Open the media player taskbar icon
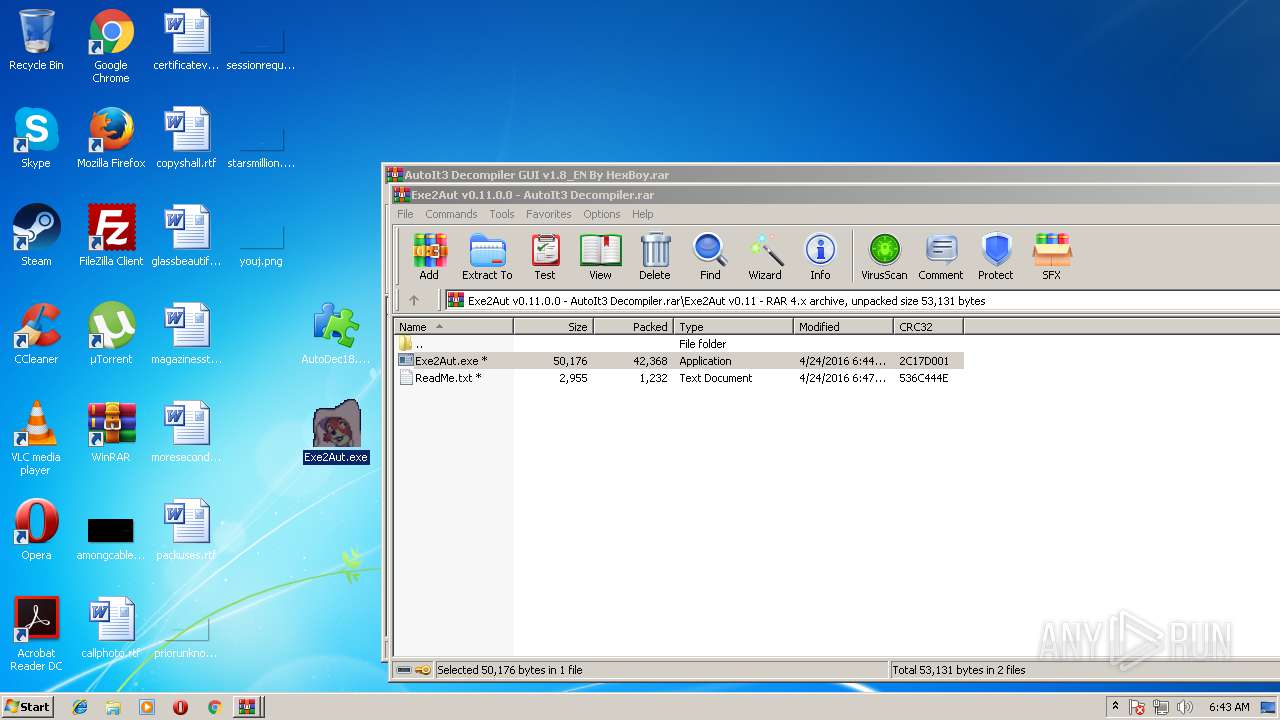Viewport: 1280px width, 720px height. click(x=147, y=707)
